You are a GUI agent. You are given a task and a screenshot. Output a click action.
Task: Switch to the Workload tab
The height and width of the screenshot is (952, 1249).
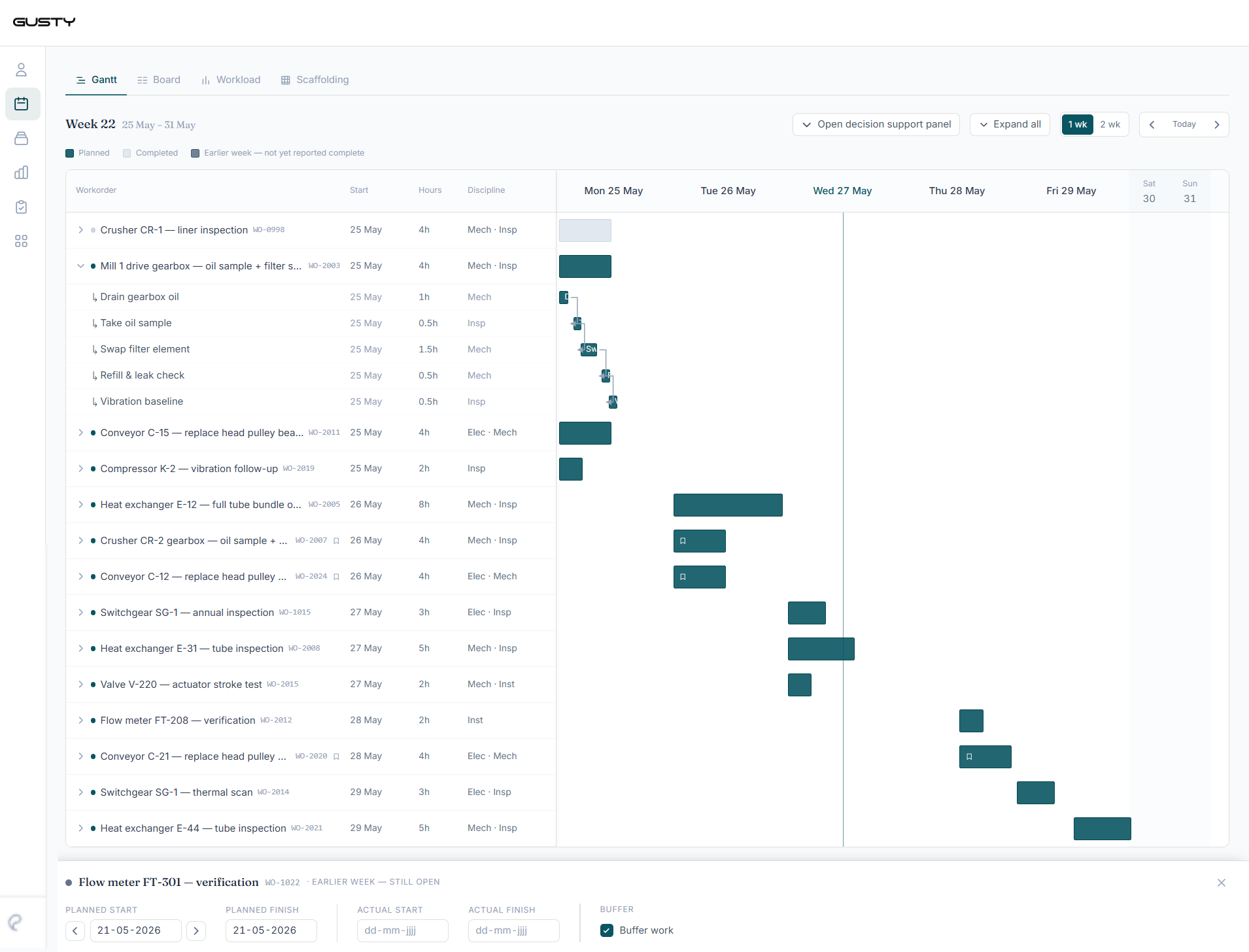(231, 80)
